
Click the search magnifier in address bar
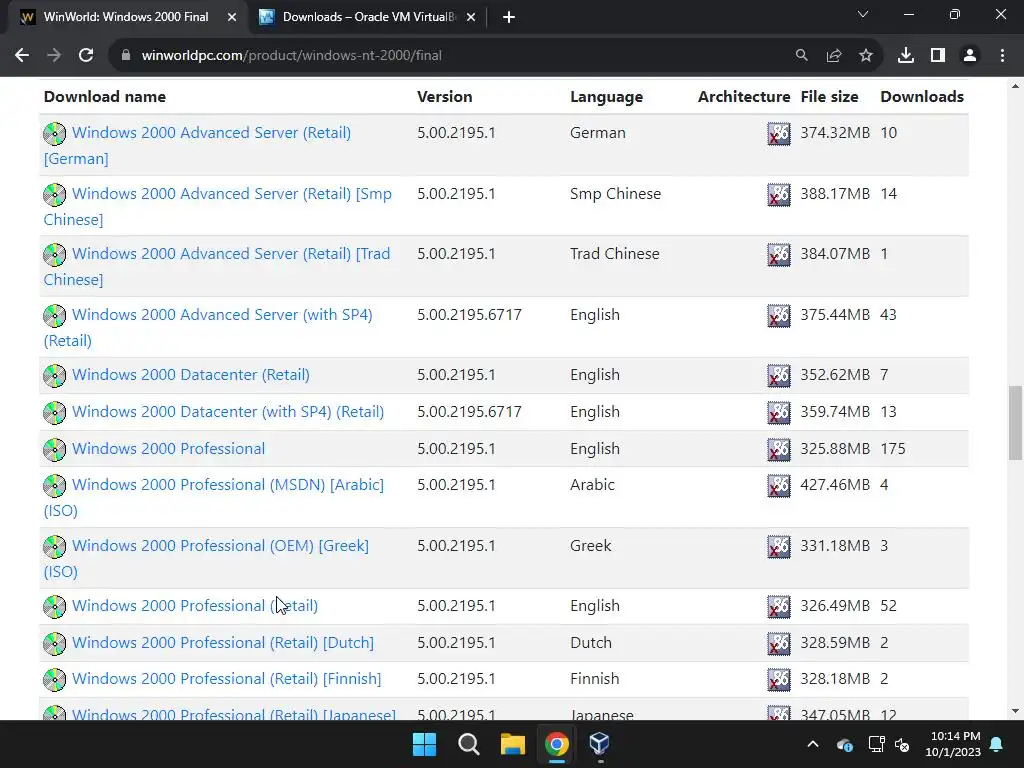801,56
